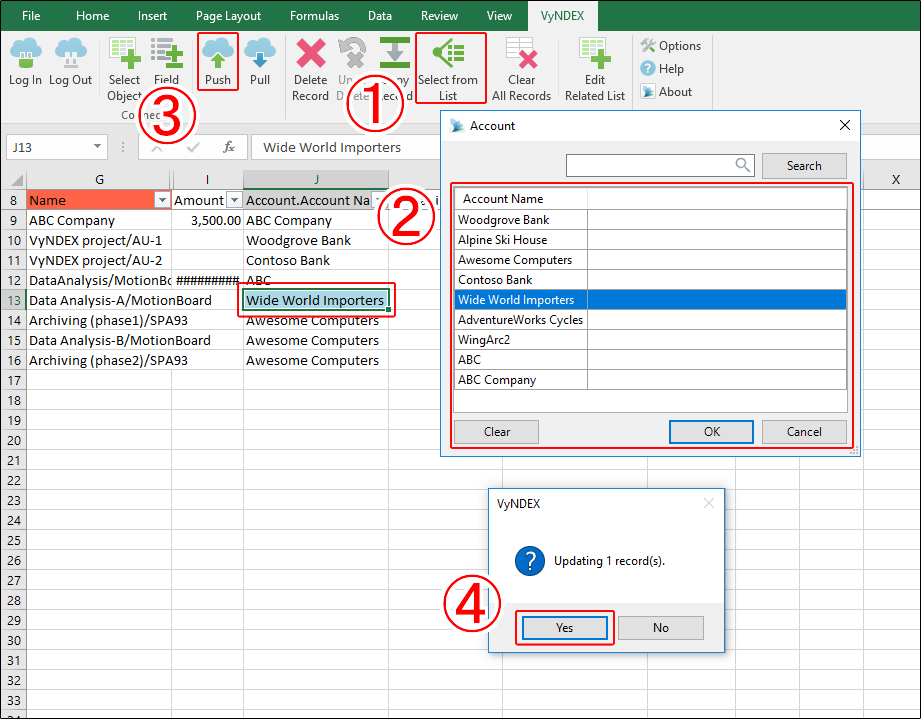
Task: Open Select Object in the ribbon
Action: click(x=125, y=69)
